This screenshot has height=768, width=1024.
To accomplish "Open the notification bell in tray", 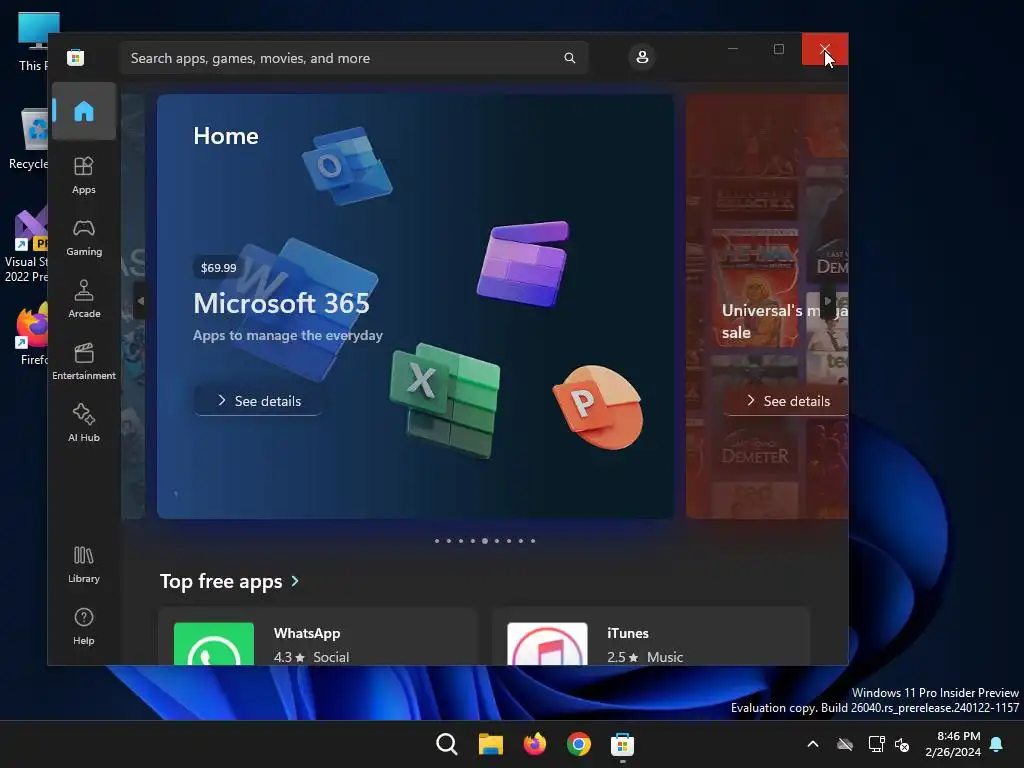I will pos(997,744).
